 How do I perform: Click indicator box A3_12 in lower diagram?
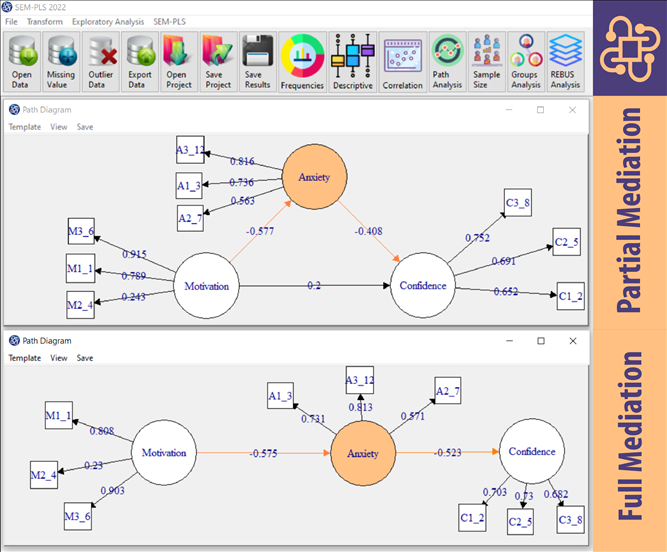point(360,380)
